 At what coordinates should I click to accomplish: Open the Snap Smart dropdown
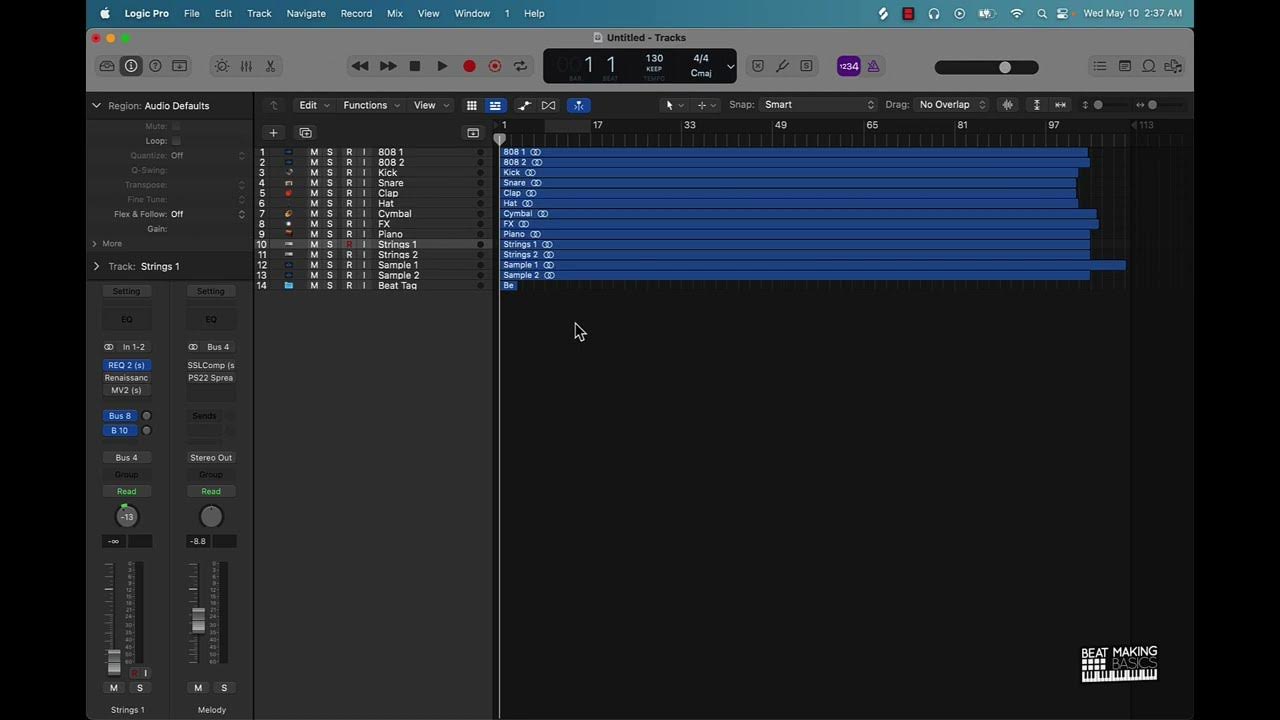click(818, 105)
